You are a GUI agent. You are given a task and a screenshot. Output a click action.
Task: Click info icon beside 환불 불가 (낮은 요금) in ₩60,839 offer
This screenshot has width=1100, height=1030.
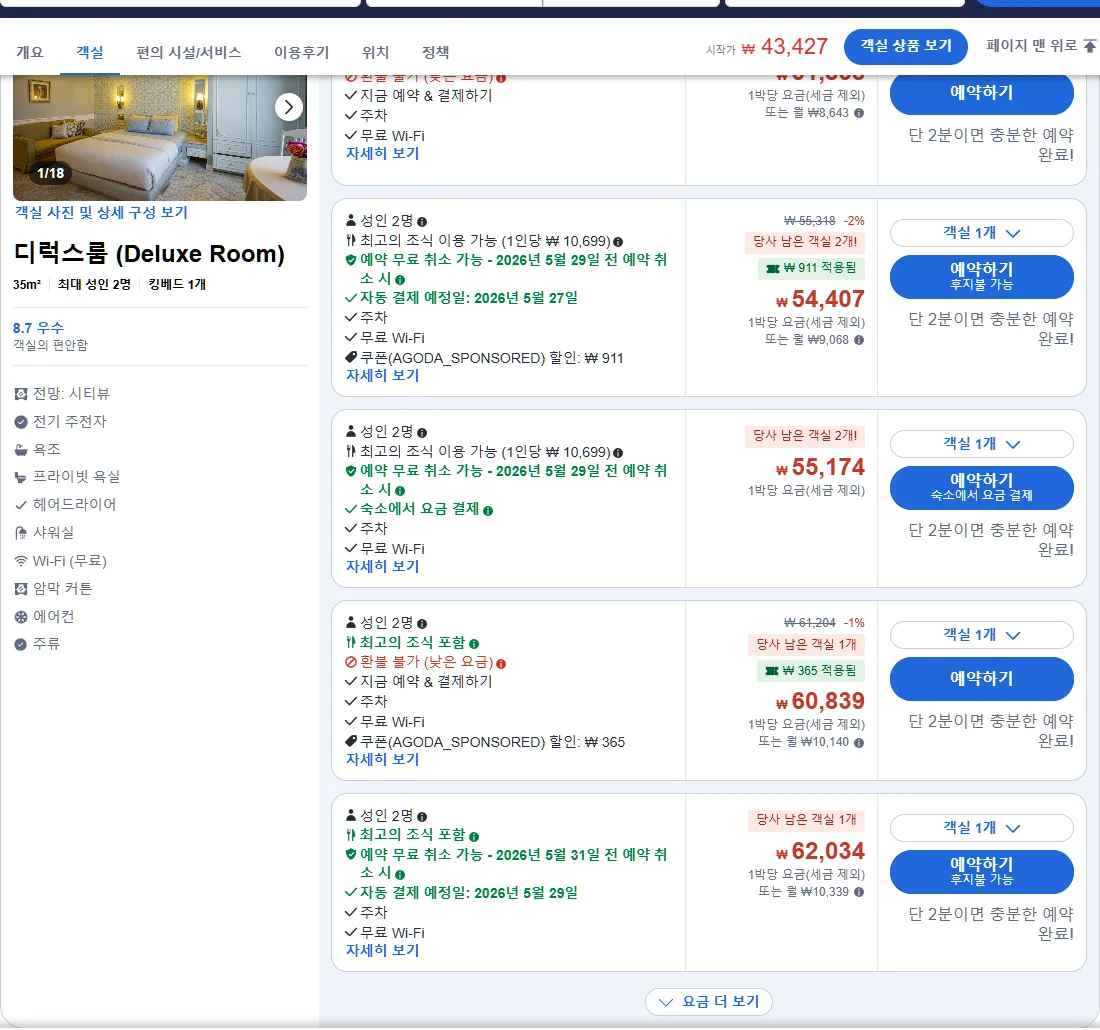501,663
